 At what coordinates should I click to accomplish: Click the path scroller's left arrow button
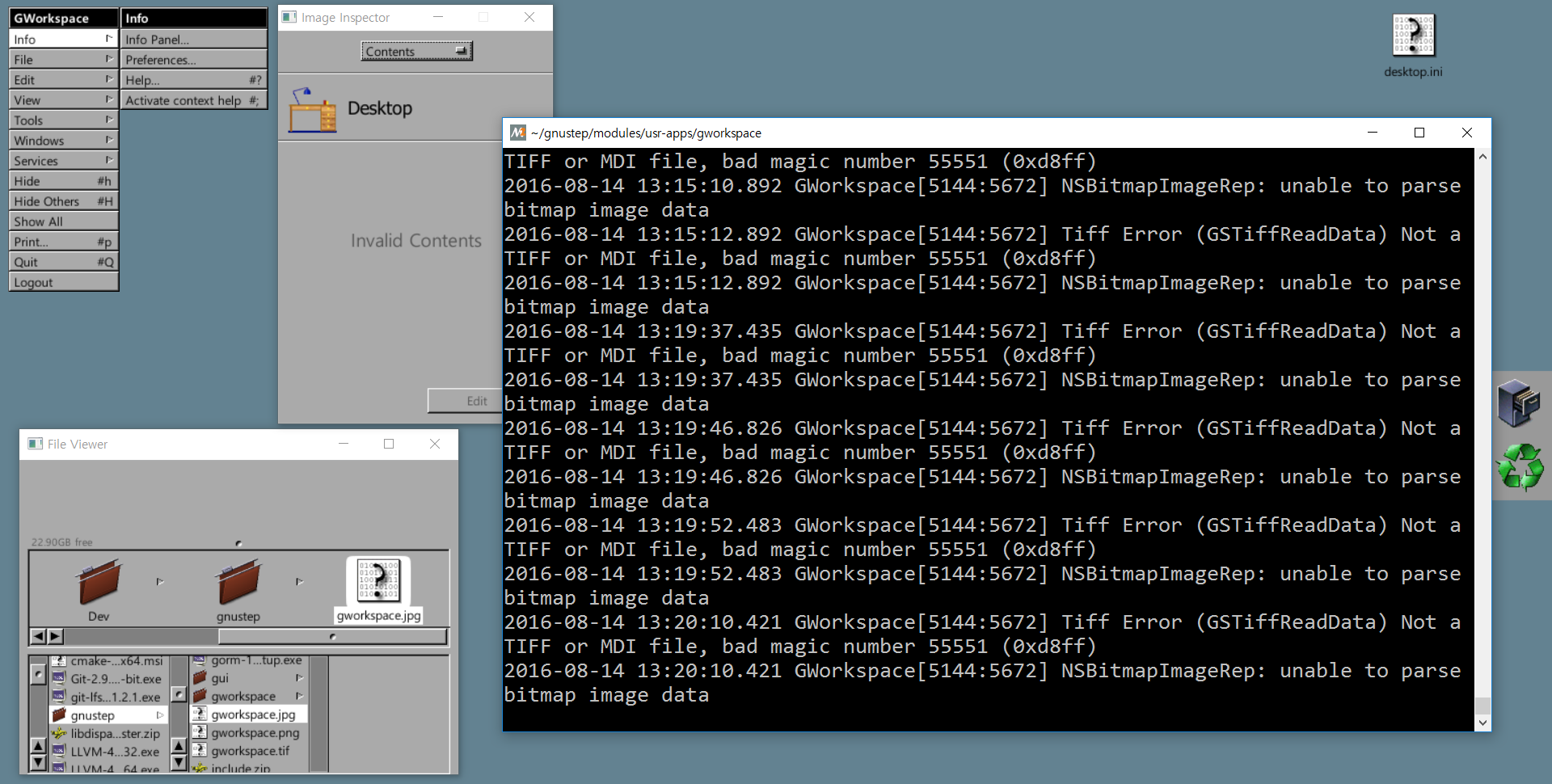[x=38, y=636]
